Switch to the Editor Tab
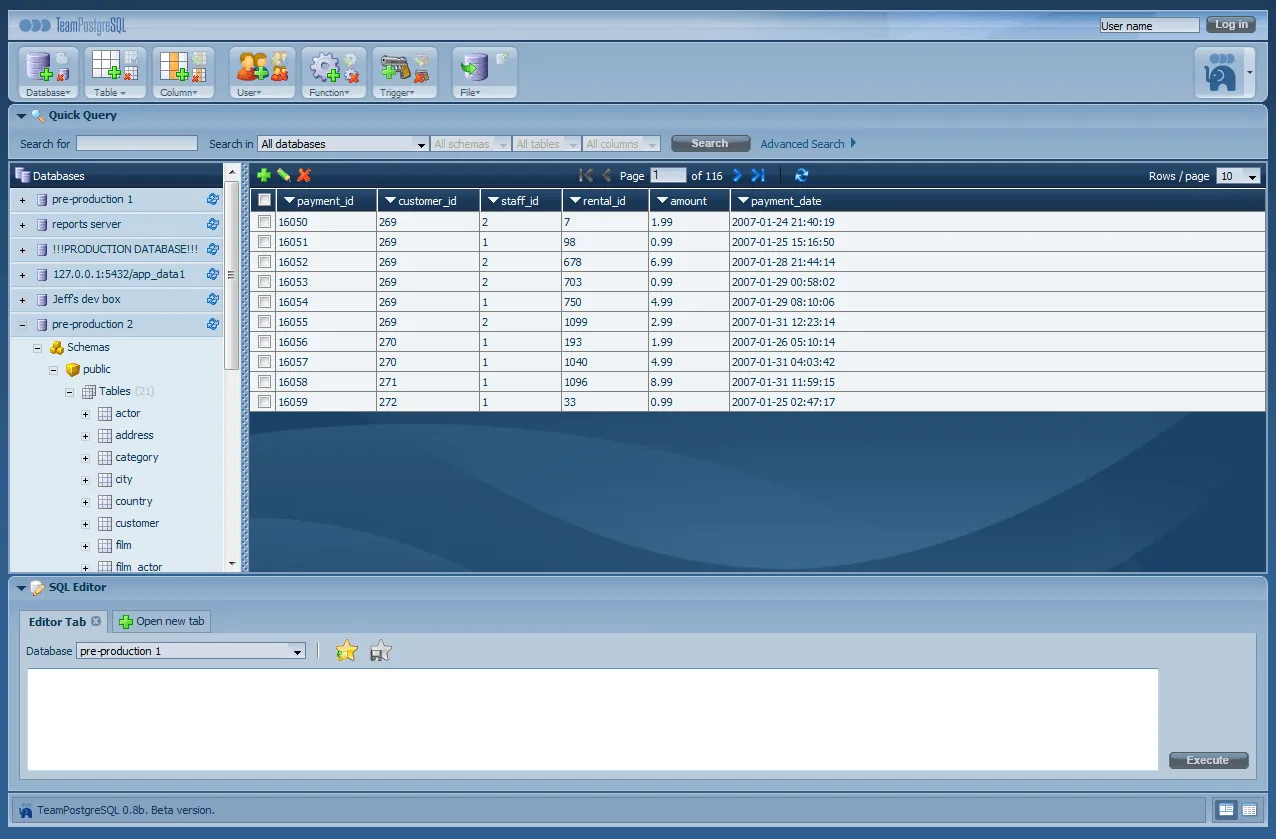Screen dimensions: 1276x839 tap(57, 622)
